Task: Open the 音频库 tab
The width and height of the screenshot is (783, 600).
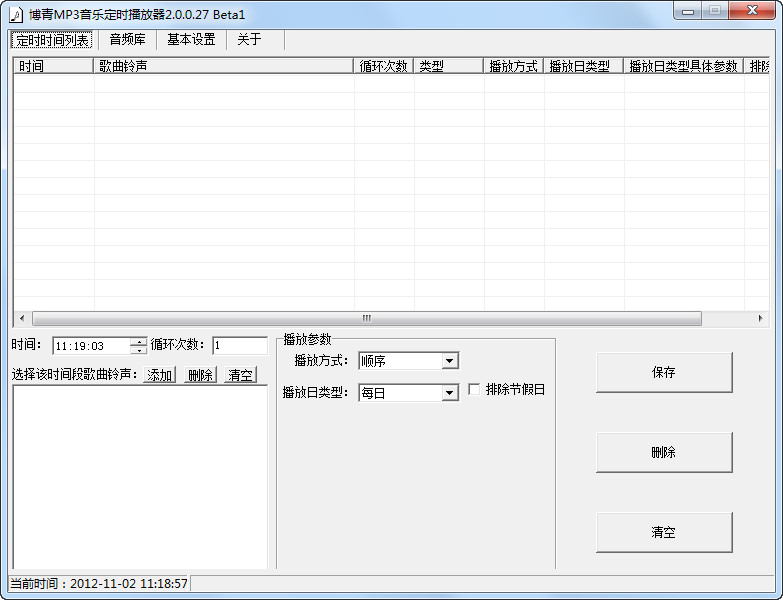Action: (x=127, y=39)
